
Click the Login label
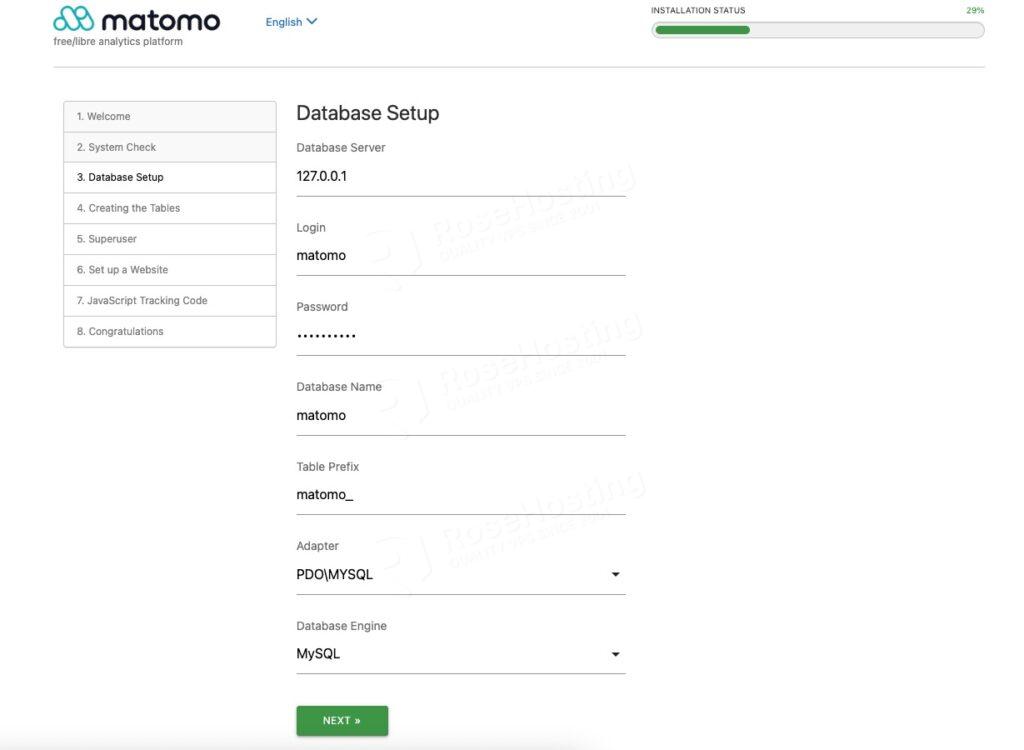[311, 227]
